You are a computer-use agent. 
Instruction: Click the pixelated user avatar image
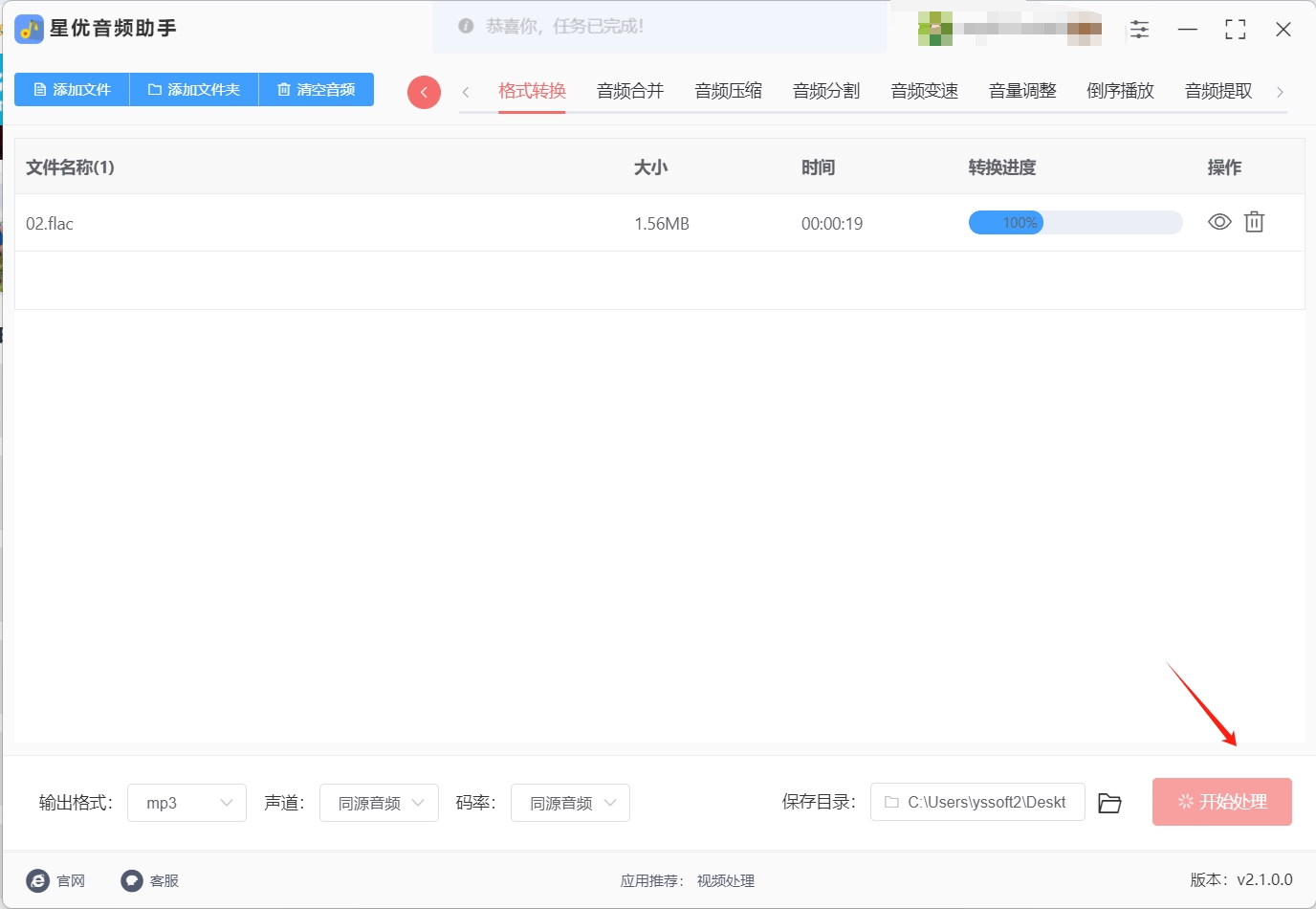pos(934,29)
